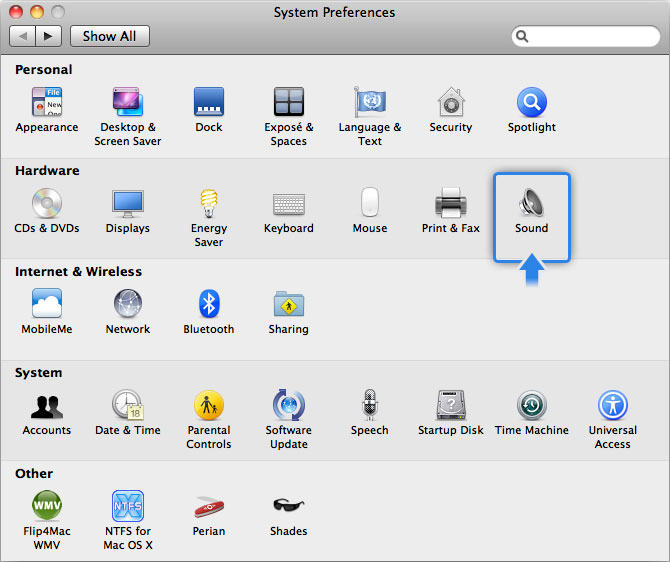
Task: Click the magnifying glass in search field
Action: (522, 36)
